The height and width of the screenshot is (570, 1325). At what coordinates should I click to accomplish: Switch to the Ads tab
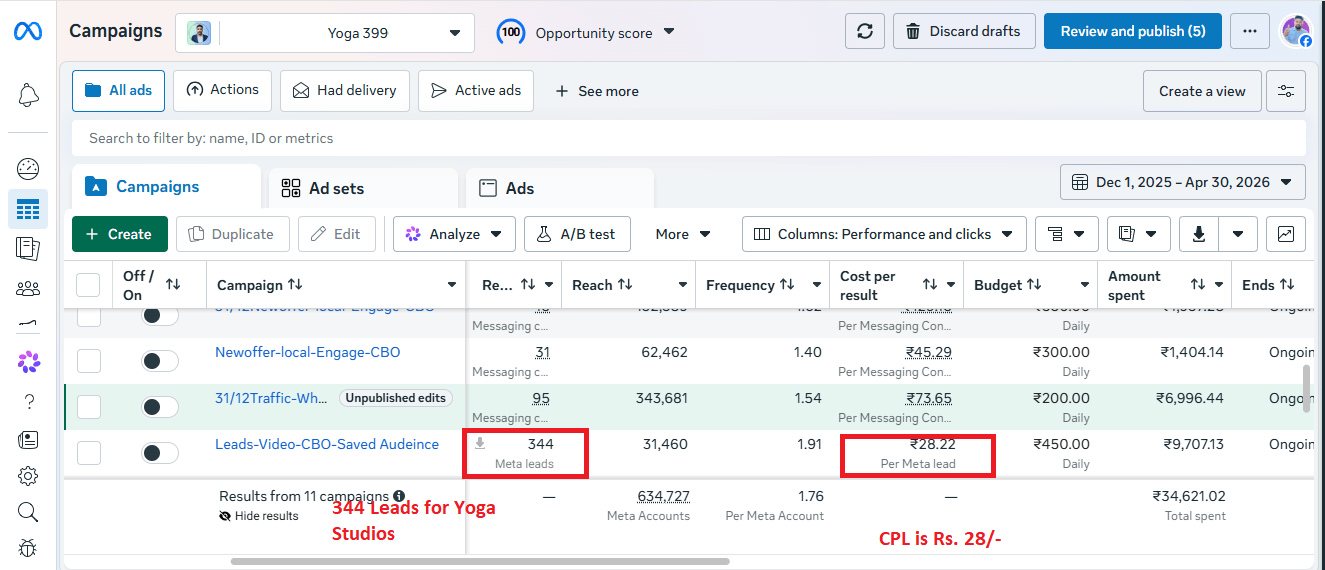560,188
